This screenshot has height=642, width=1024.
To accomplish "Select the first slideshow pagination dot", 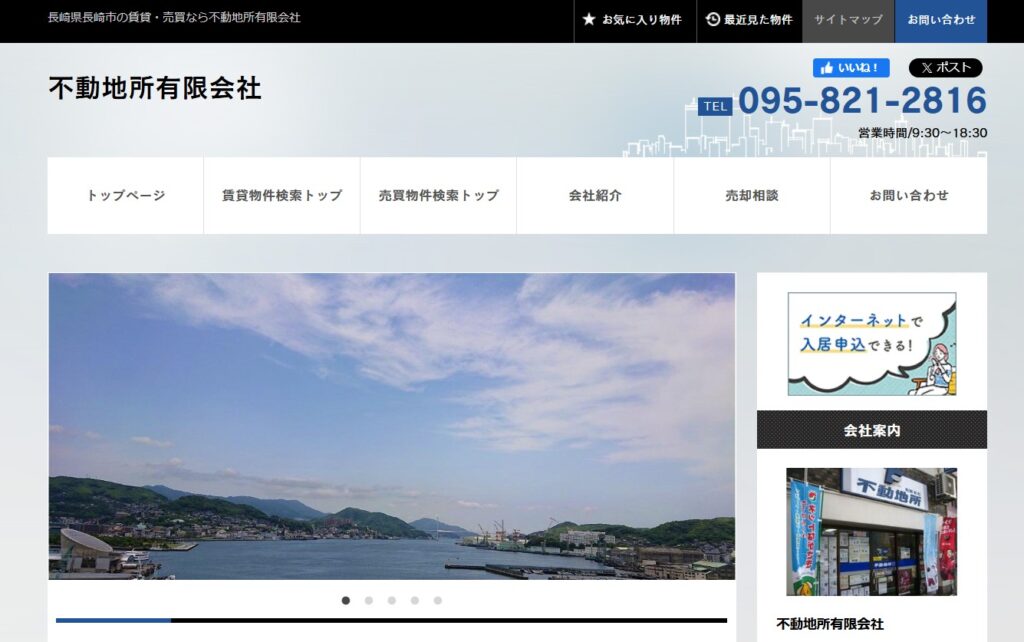I will pos(346,600).
